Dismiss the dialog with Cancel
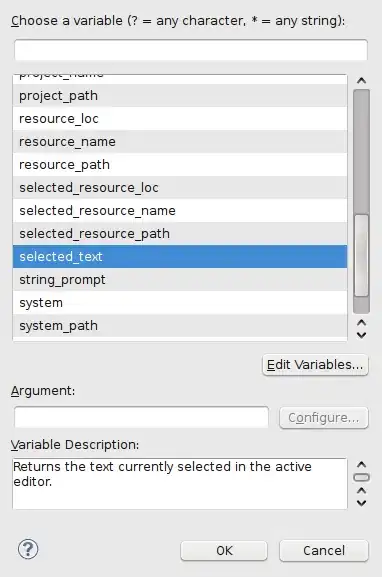The image size is (382, 577). point(324,551)
